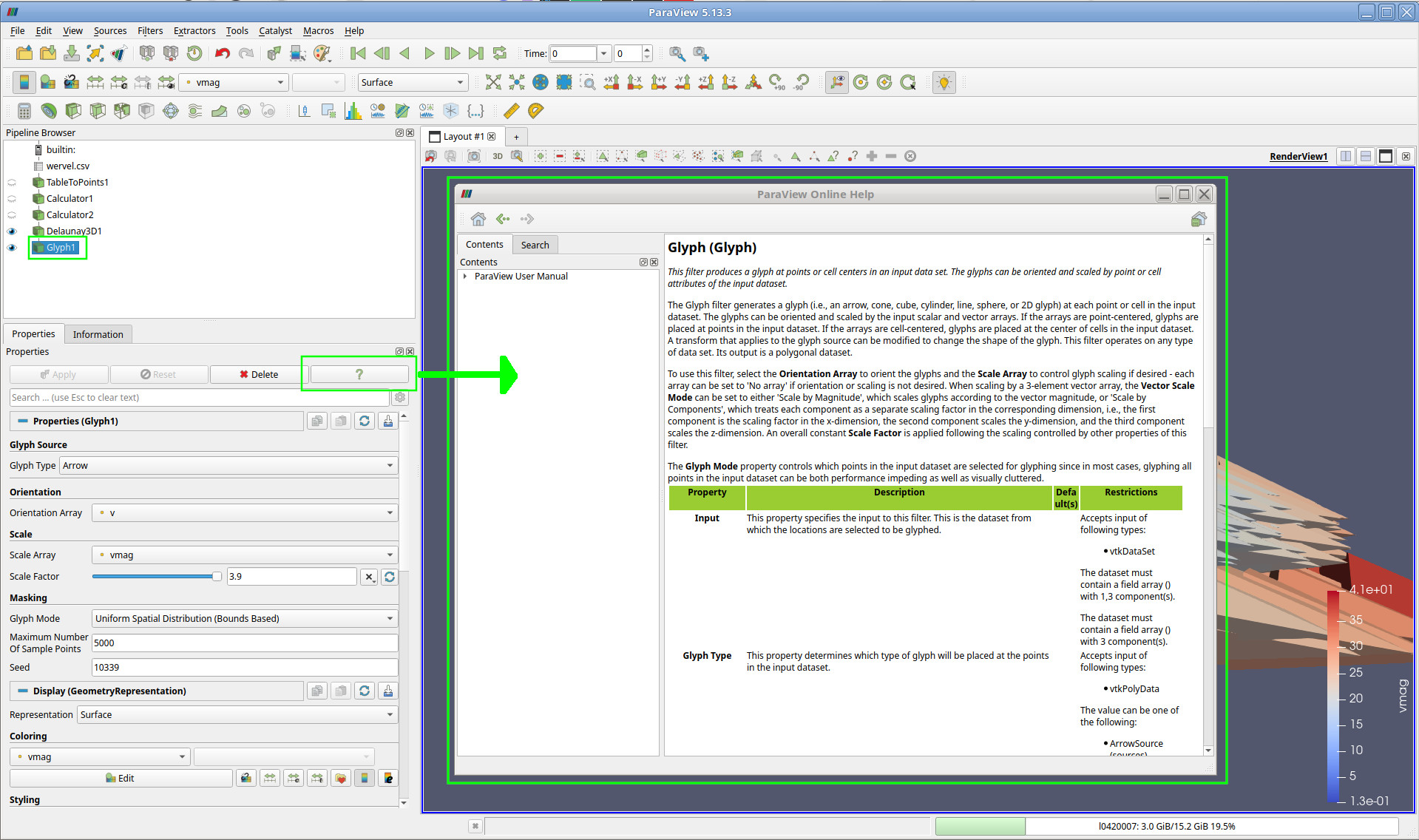
Task: Open the Catalyst menu
Action: 275,30
